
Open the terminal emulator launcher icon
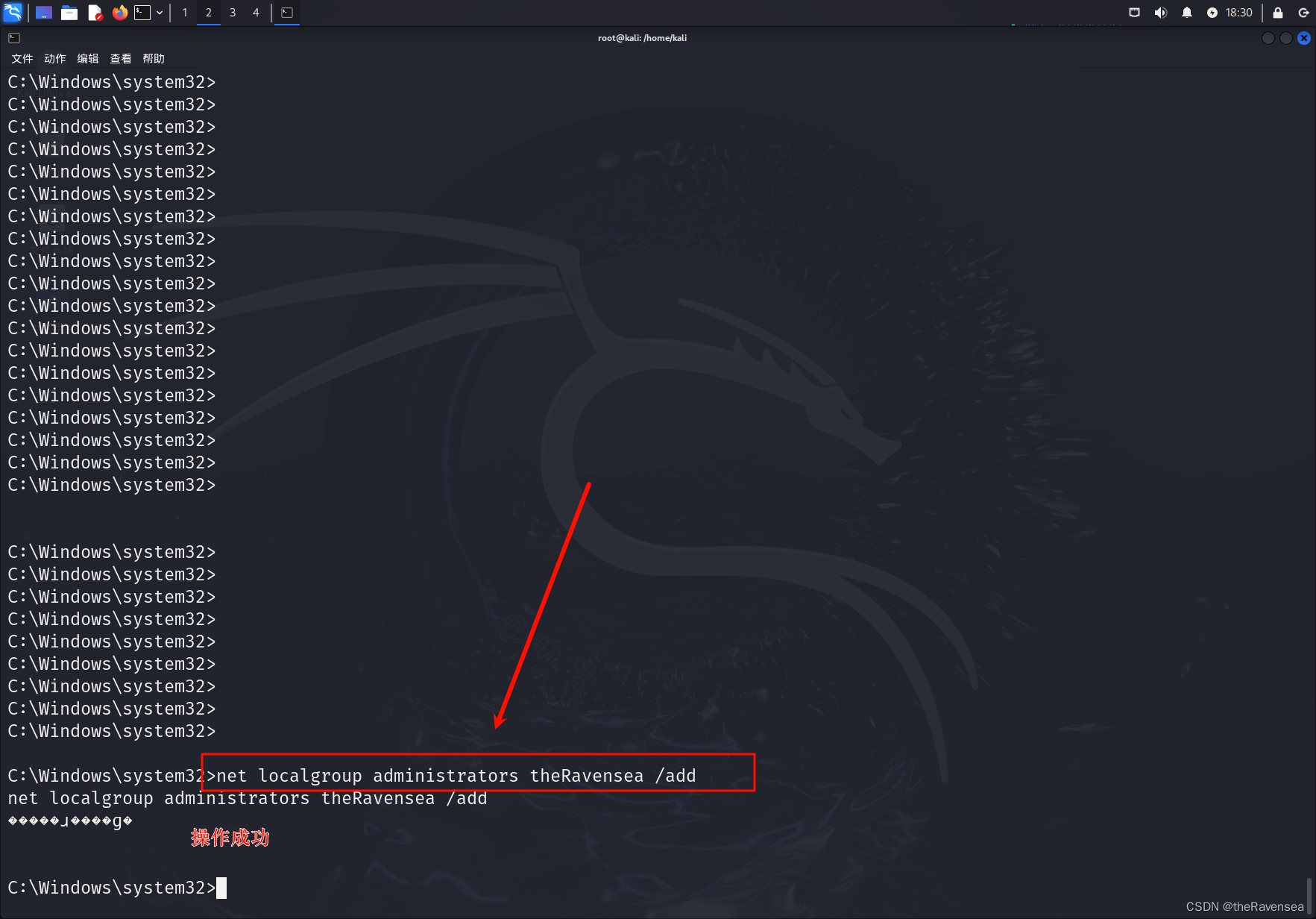click(x=142, y=13)
